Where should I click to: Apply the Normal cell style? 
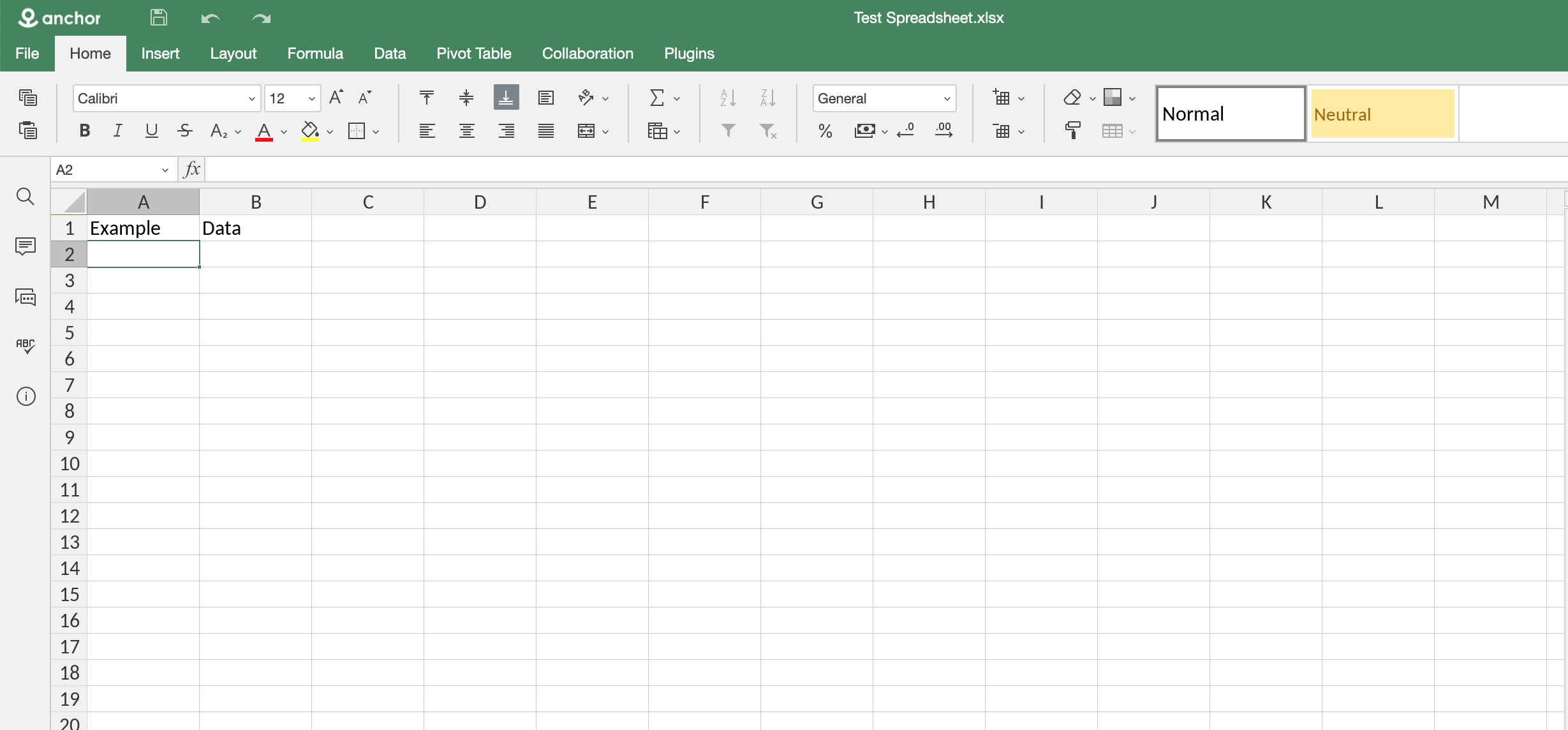pos(1231,114)
